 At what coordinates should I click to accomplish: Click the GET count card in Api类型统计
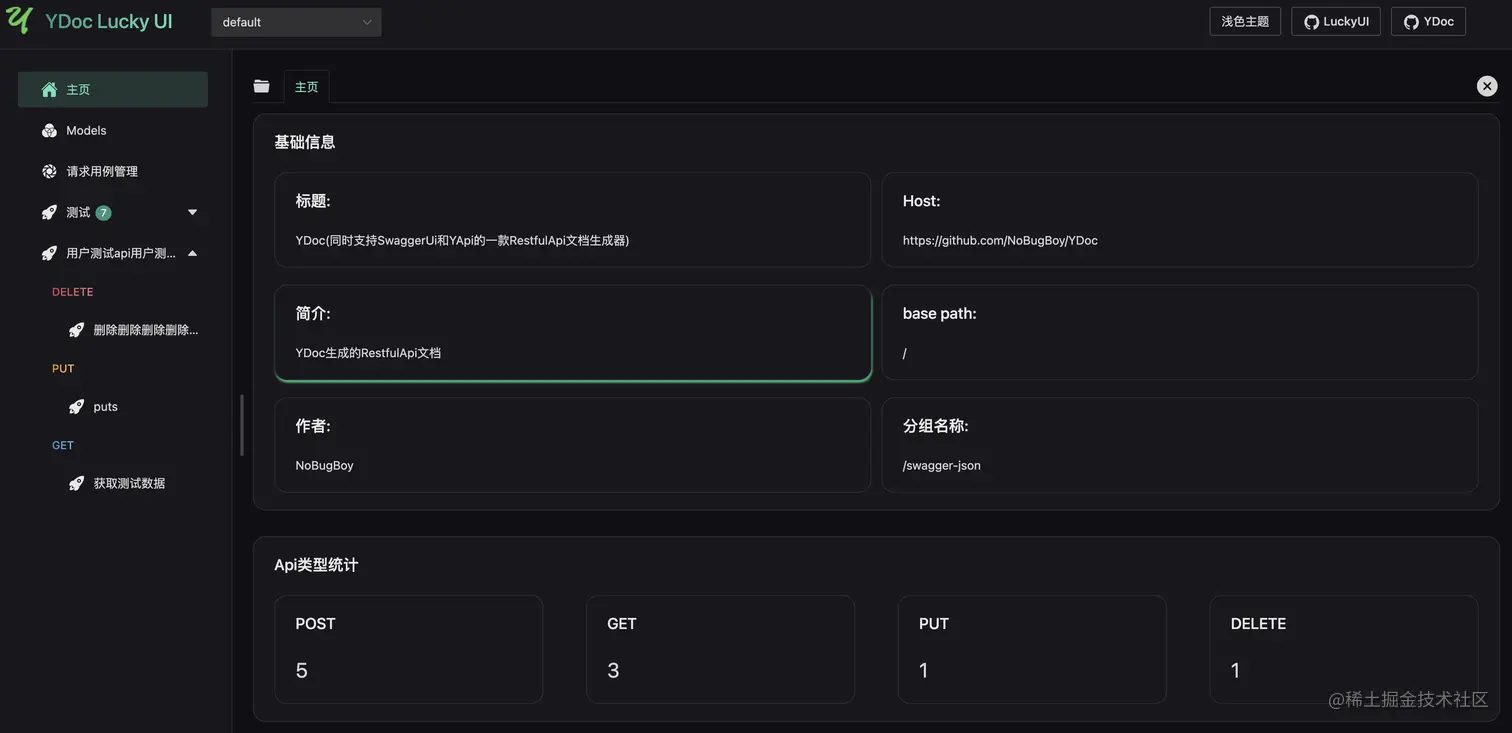(x=720, y=650)
